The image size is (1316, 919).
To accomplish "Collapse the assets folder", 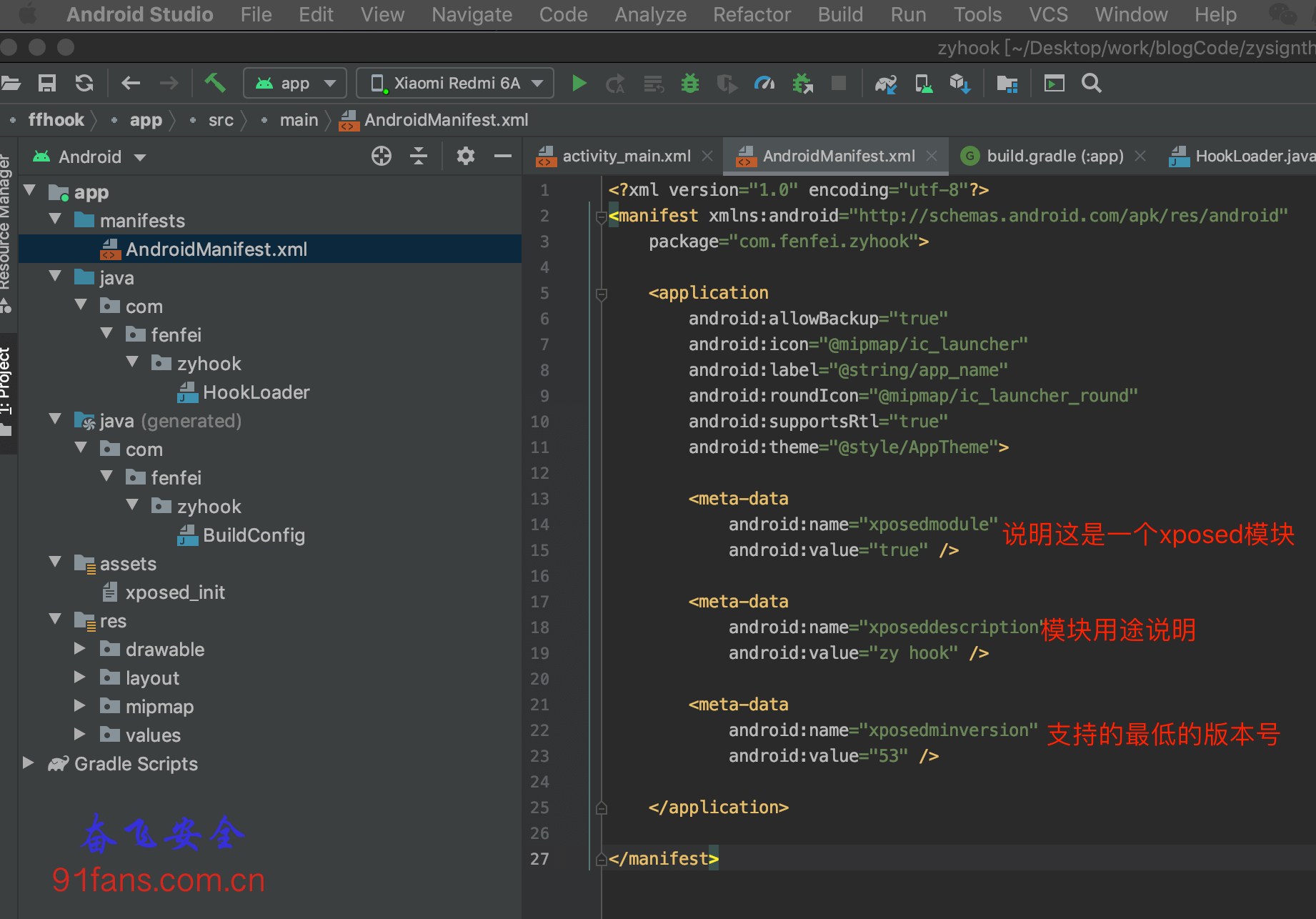I will (56, 562).
